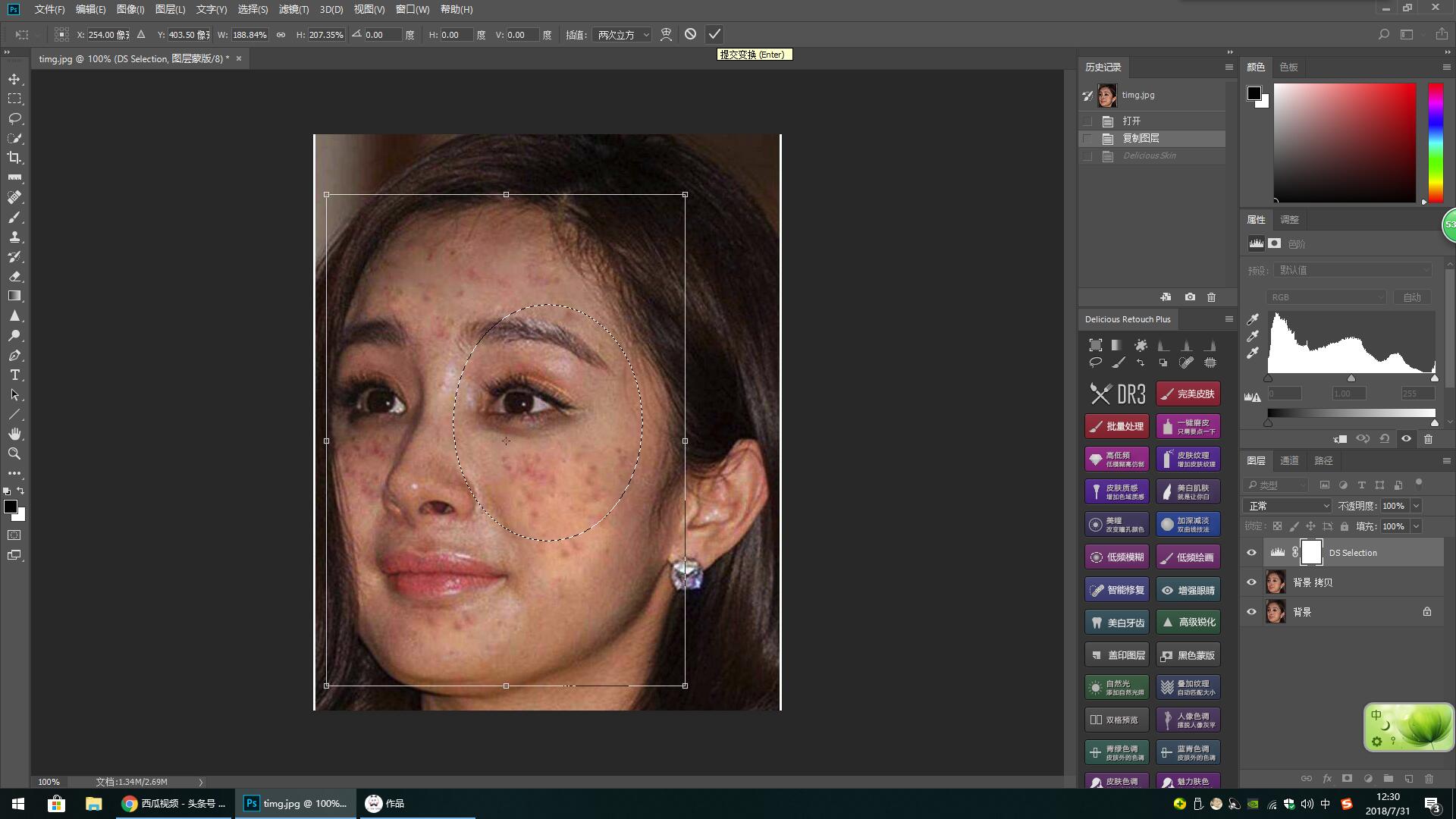
Task: Open search icon in top right
Action: point(1383,34)
